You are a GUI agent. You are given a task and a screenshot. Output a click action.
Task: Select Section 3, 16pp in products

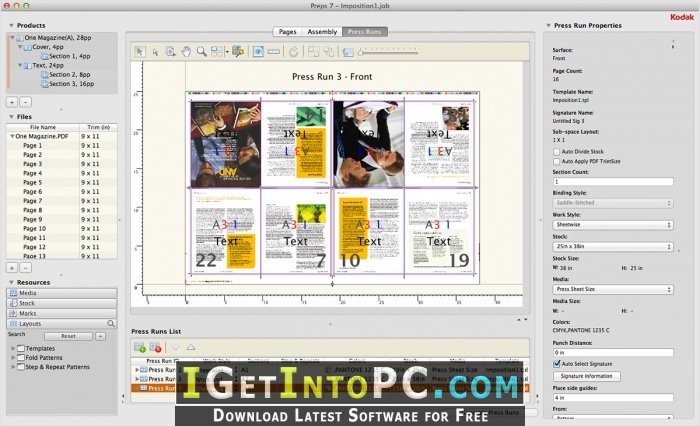click(x=71, y=84)
